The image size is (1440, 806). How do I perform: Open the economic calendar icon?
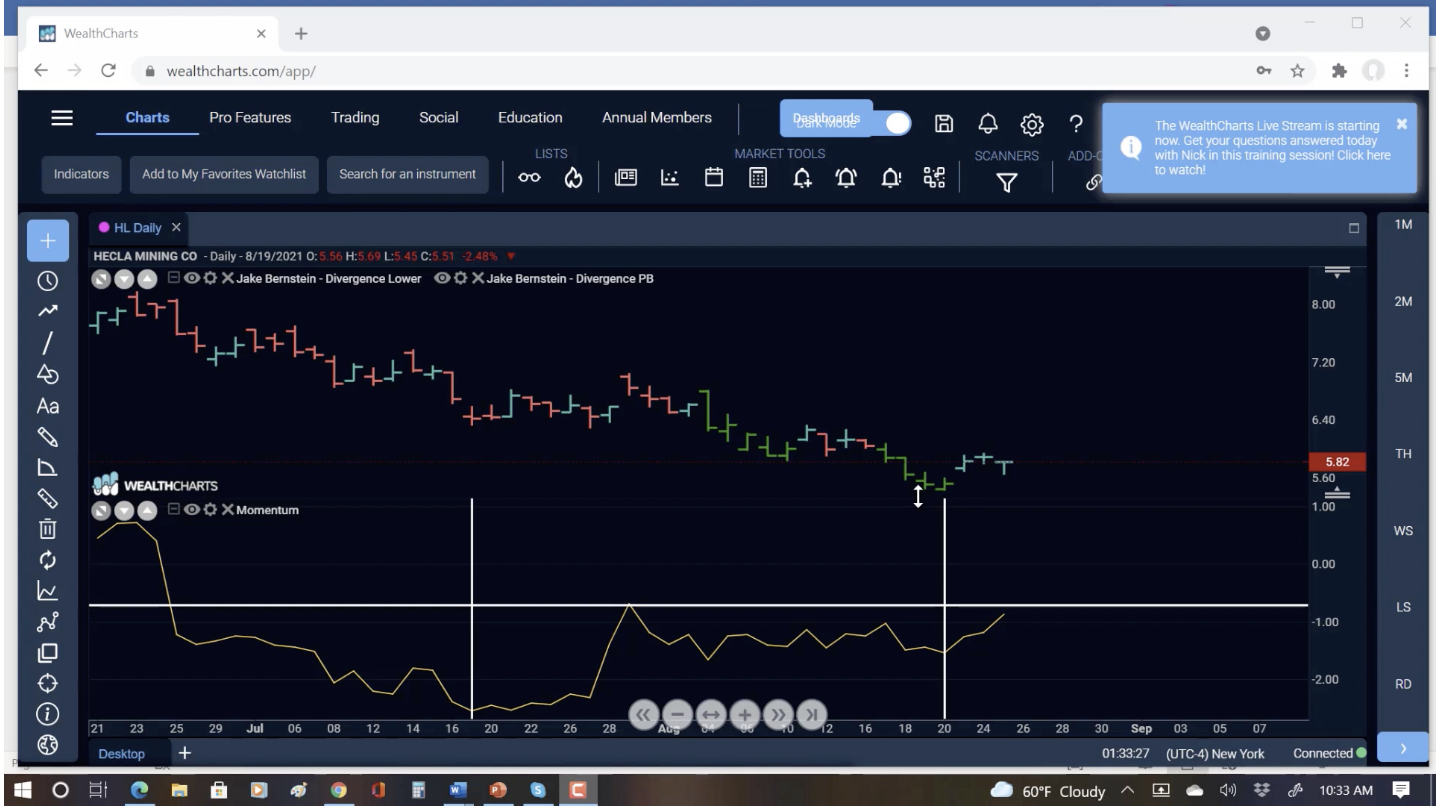(714, 178)
